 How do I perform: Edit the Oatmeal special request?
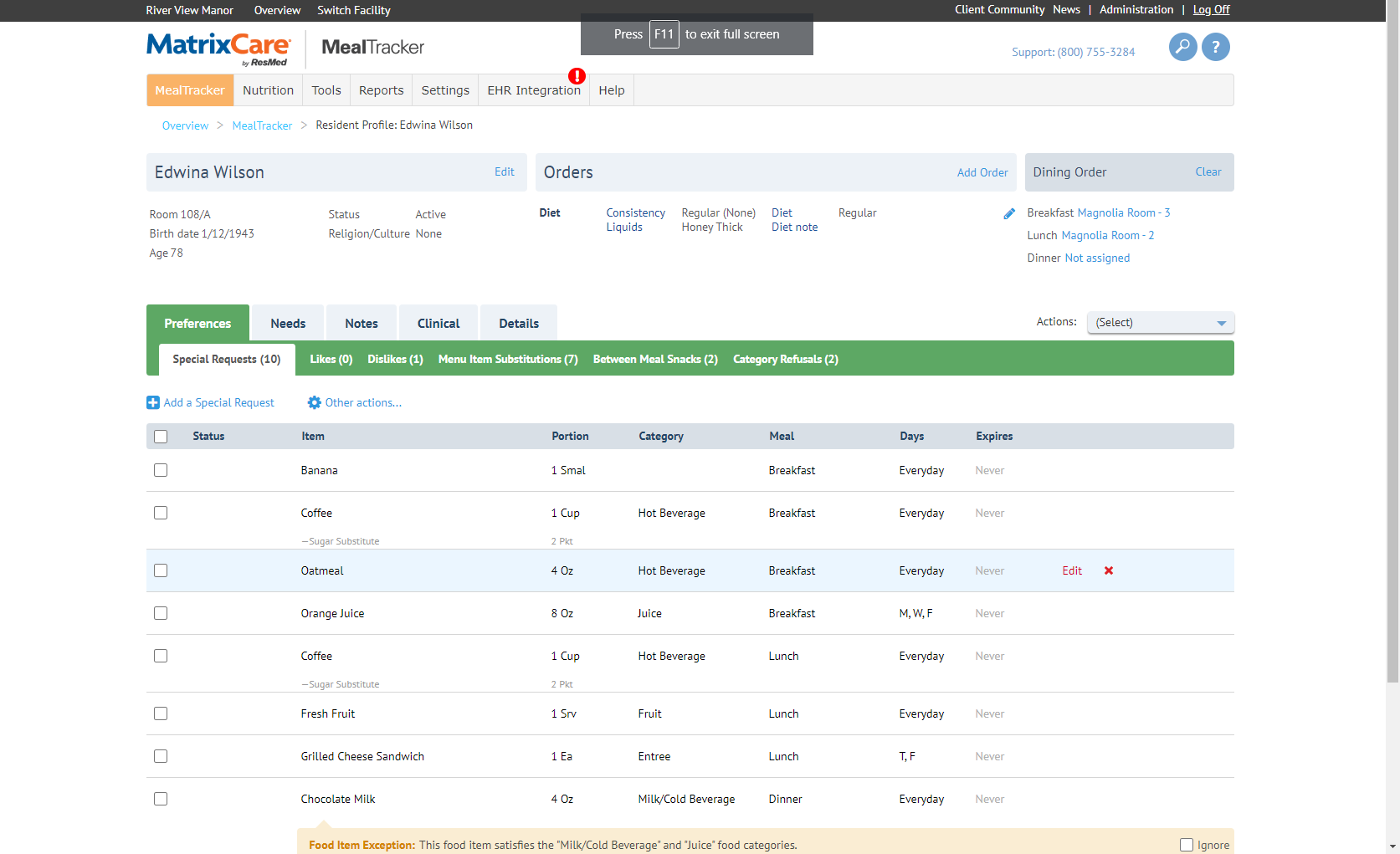click(1072, 570)
